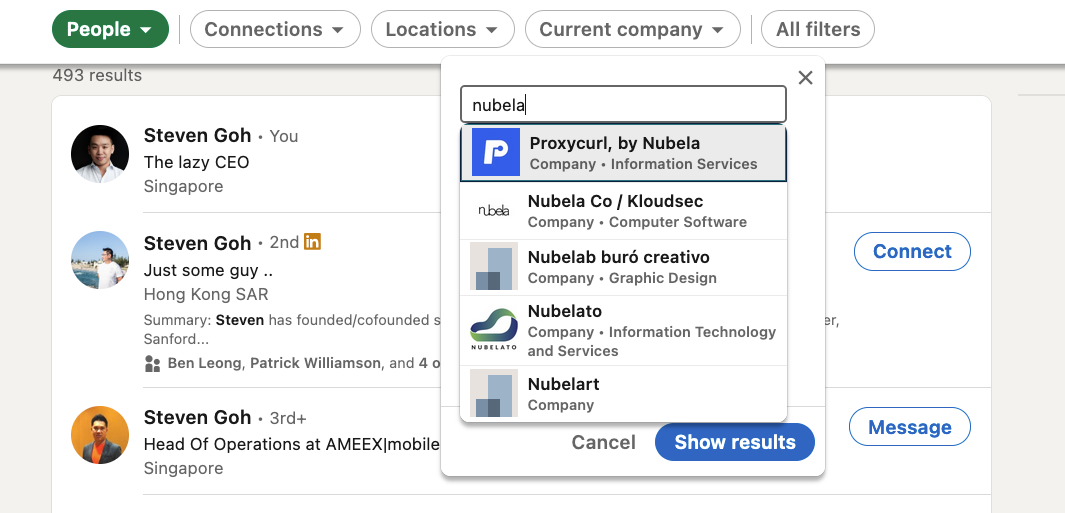Choose the Nubelato company suggestion
Viewport: 1065px width, 513px height.
pos(623,331)
